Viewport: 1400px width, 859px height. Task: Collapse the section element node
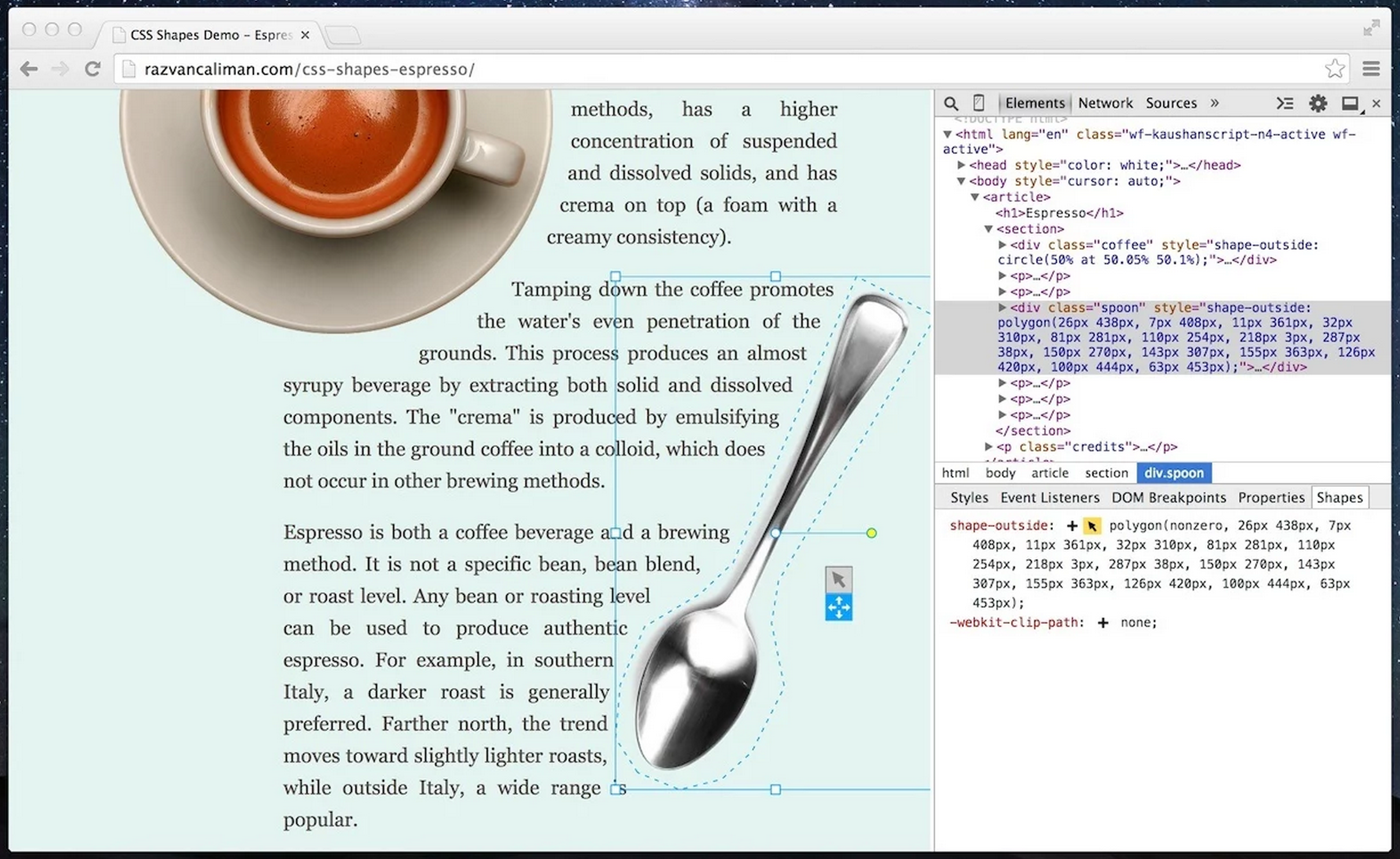pos(989,229)
